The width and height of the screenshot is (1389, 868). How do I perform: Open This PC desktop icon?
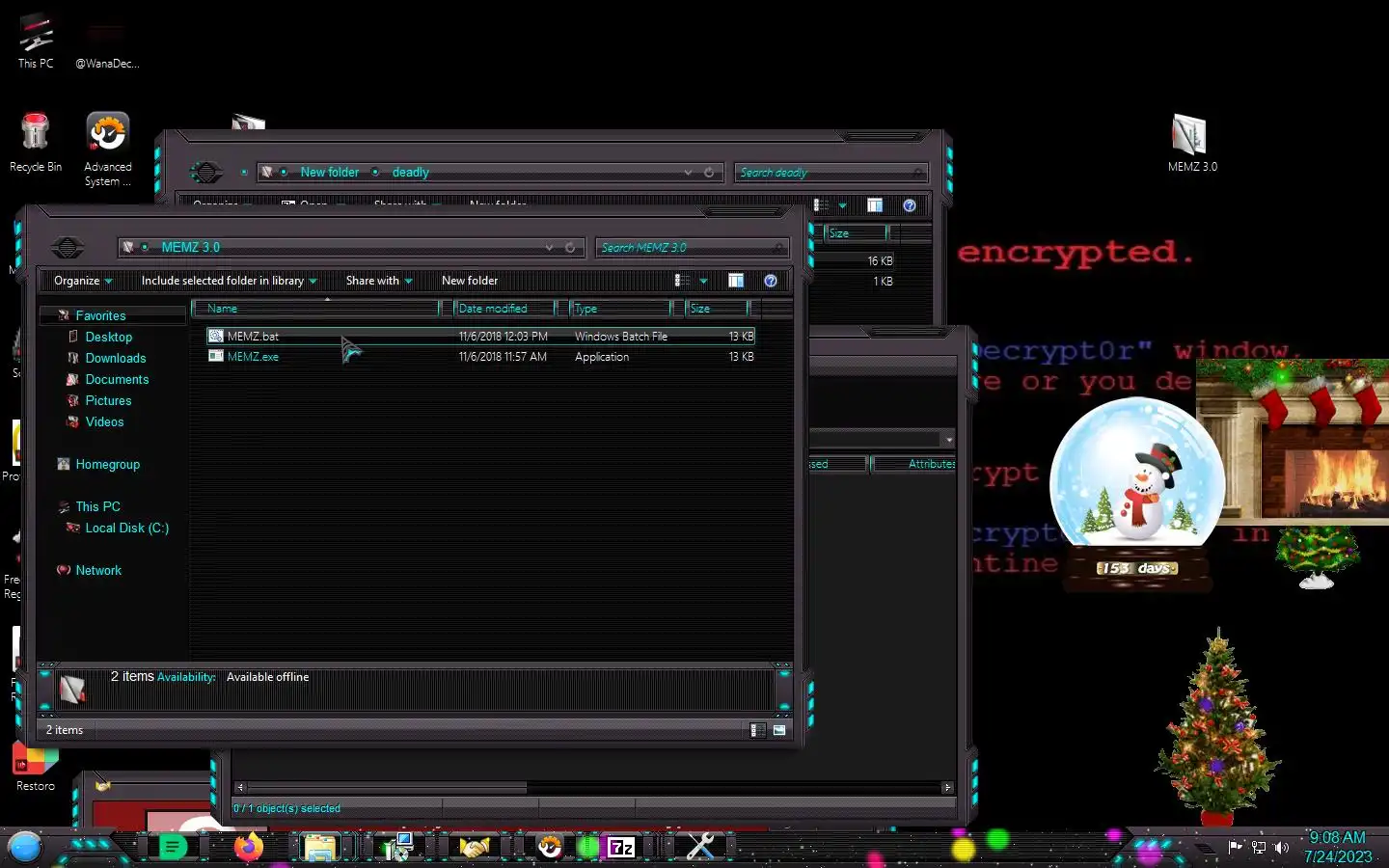(36, 41)
